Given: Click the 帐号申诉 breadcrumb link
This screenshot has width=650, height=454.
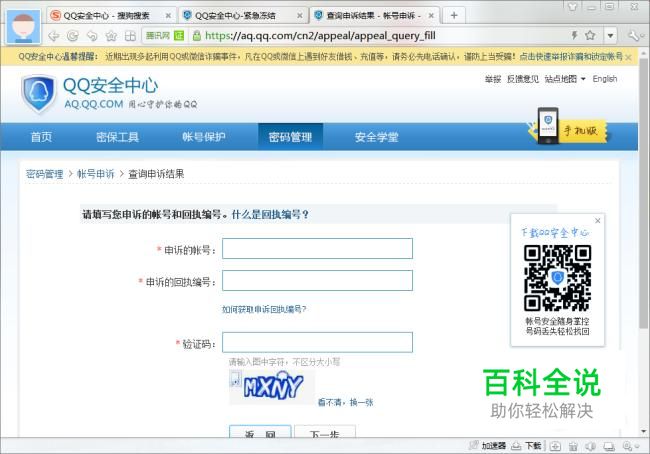Looking at the screenshot, I should 95,174.
